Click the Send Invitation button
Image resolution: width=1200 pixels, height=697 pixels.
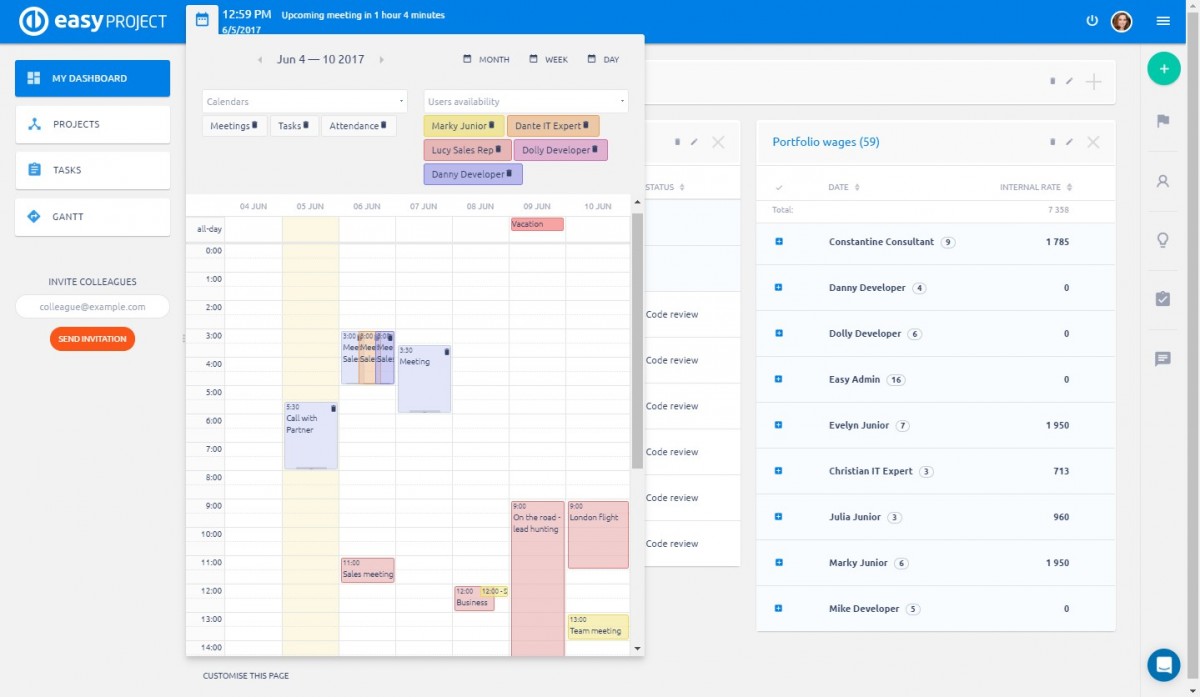tap(92, 339)
